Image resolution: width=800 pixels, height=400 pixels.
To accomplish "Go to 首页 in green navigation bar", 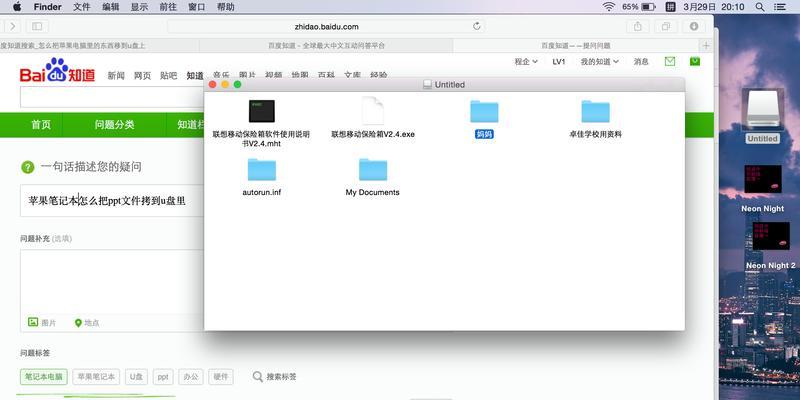I will pyautogui.click(x=41, y=124).
